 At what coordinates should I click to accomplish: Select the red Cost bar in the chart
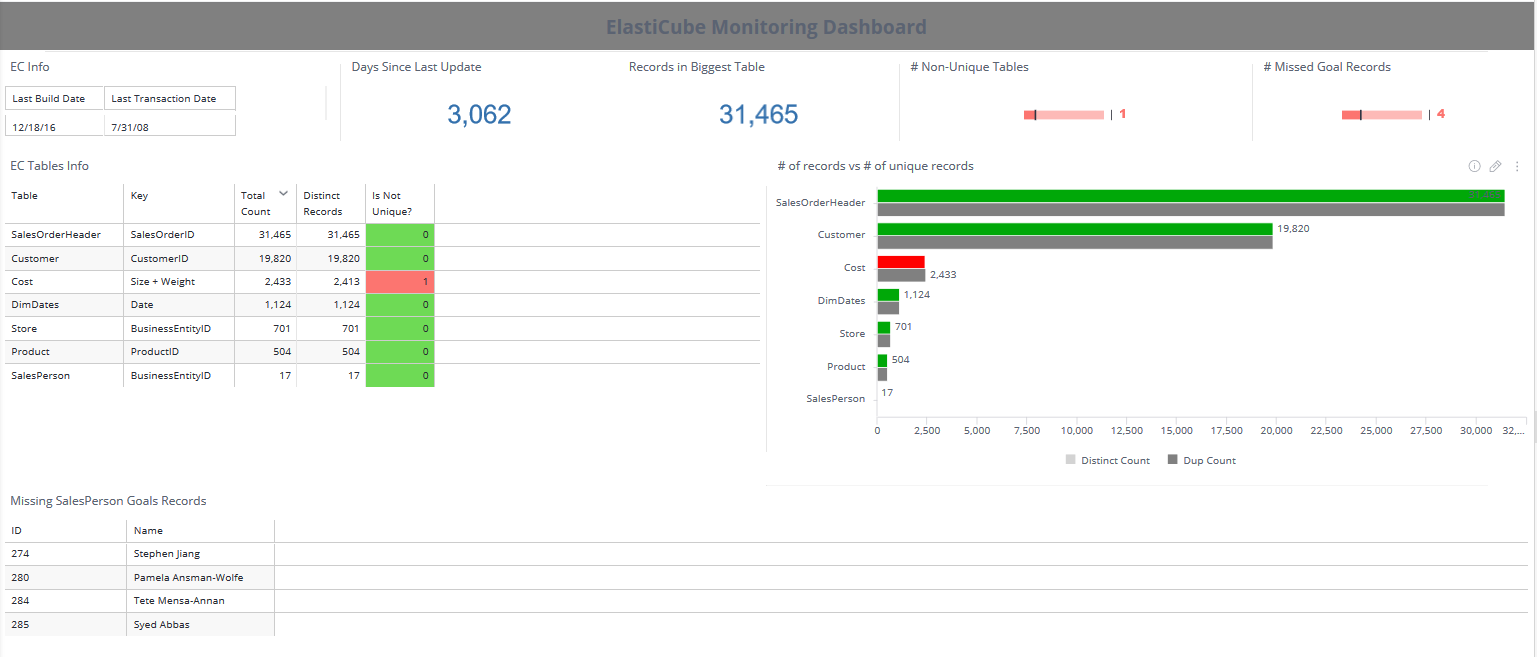pos(900,261)
